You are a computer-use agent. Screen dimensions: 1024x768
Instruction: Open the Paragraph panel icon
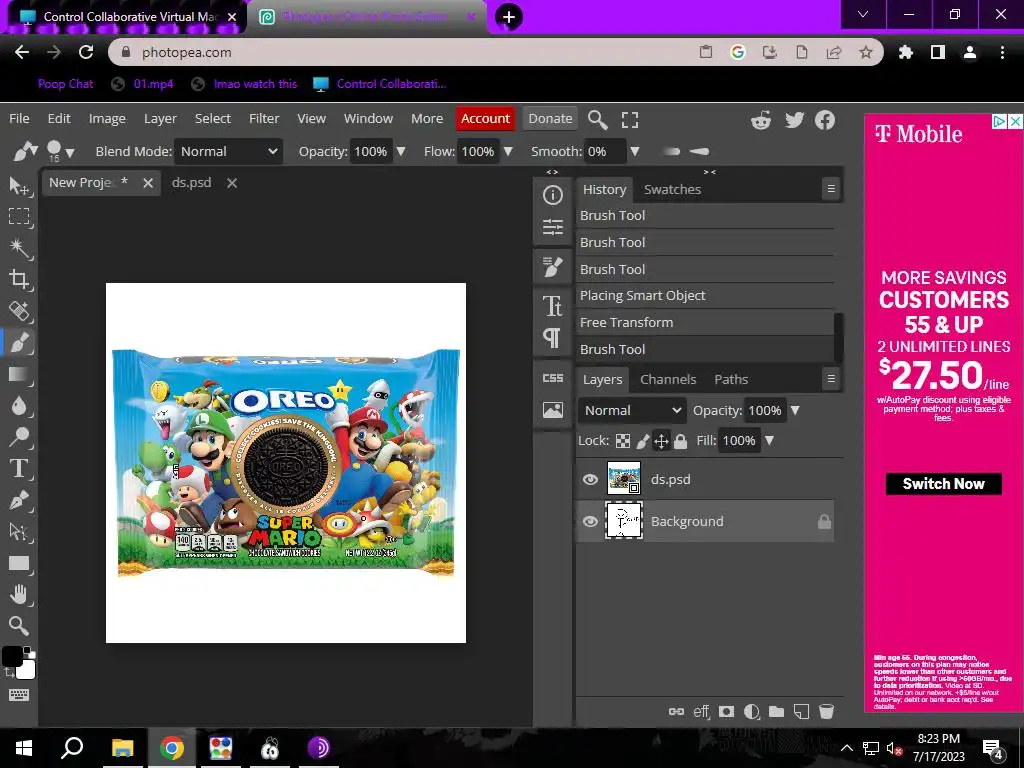point(552,338)
